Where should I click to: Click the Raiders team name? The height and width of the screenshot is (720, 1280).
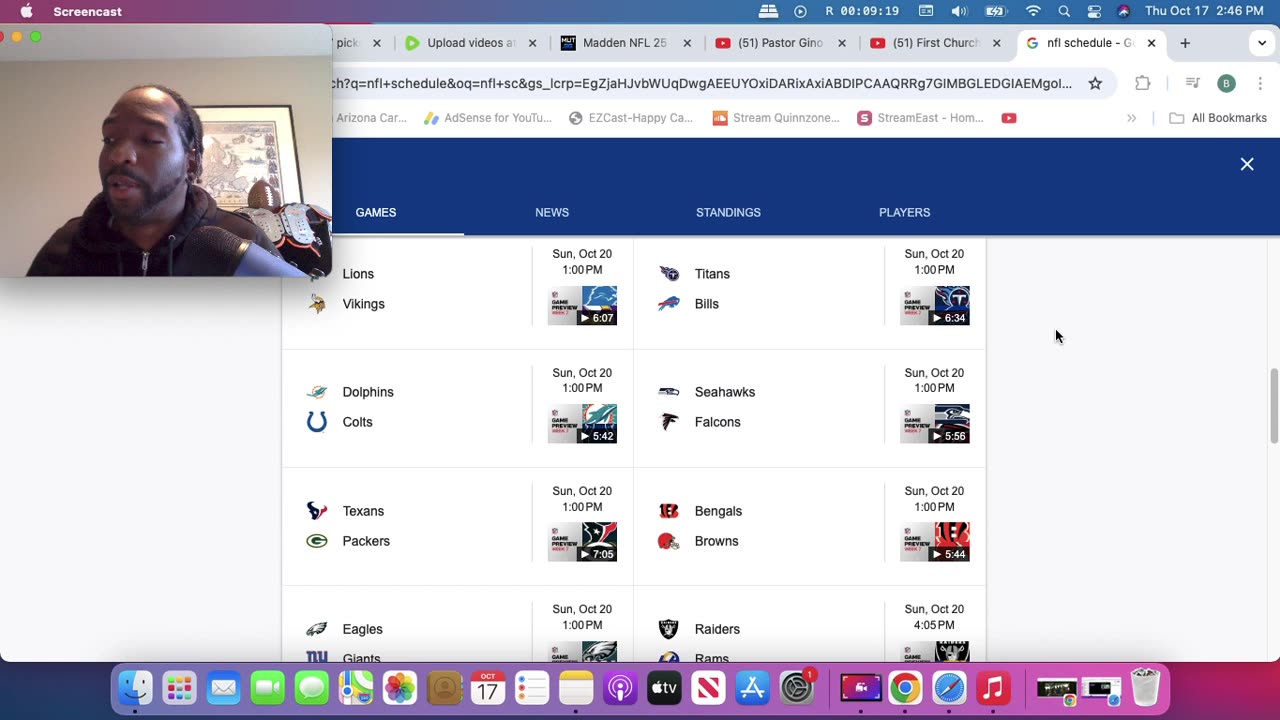click(717, 629)
